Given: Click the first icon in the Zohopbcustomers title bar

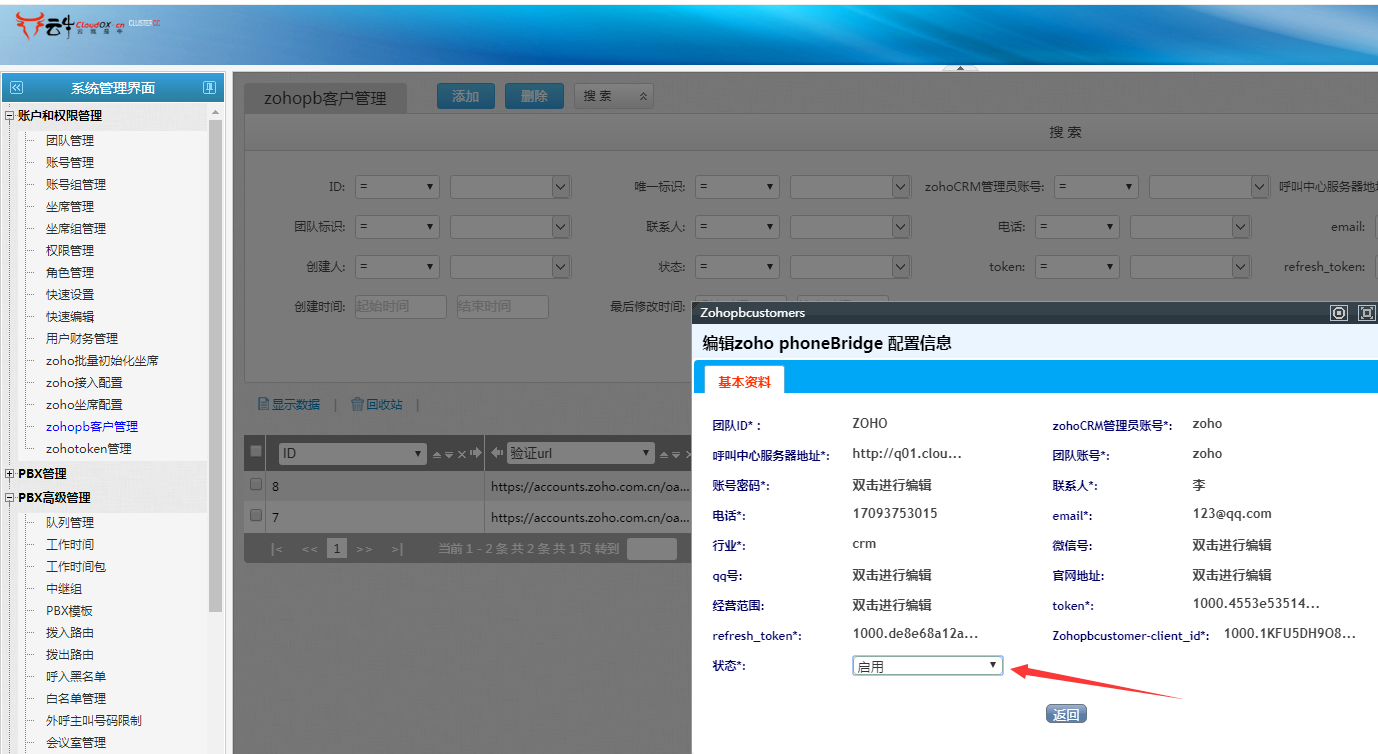Looking at the screenshot, I should pos(1339,313).
